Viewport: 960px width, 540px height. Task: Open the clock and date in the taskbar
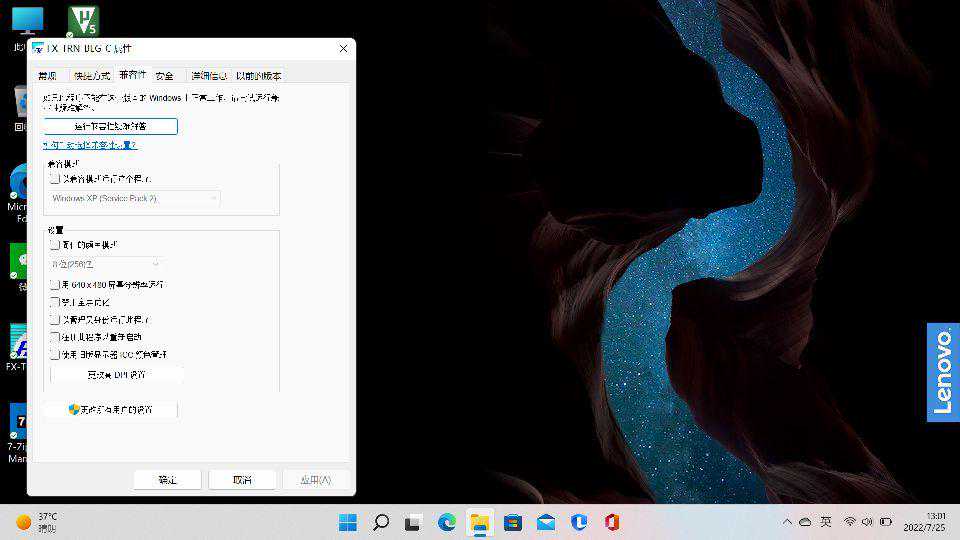click(924, 522)
